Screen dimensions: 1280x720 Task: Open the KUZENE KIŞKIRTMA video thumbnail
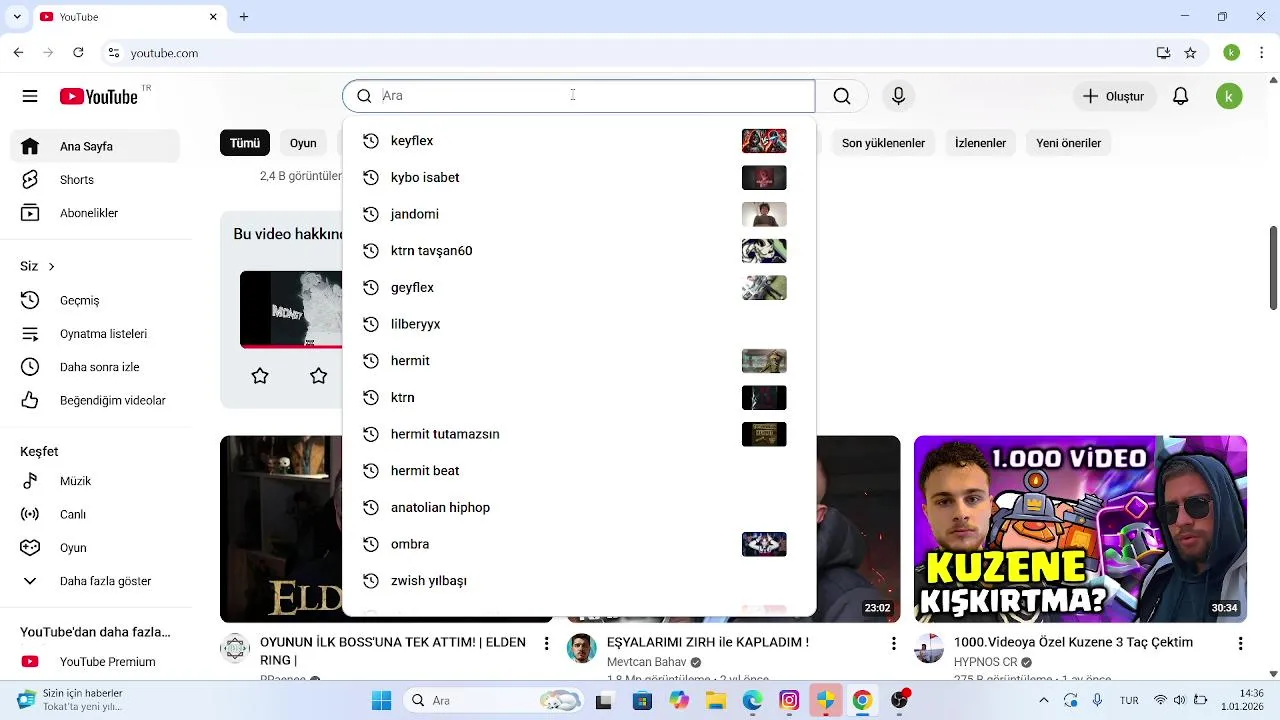pos(1080,529)
